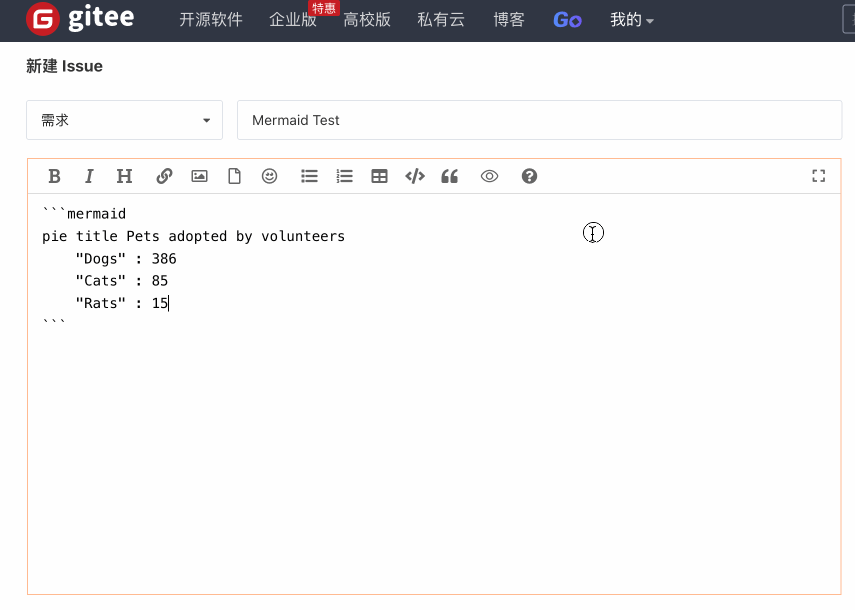Click the Gitee logo icon
855x610 pixels.
point(43,19)
